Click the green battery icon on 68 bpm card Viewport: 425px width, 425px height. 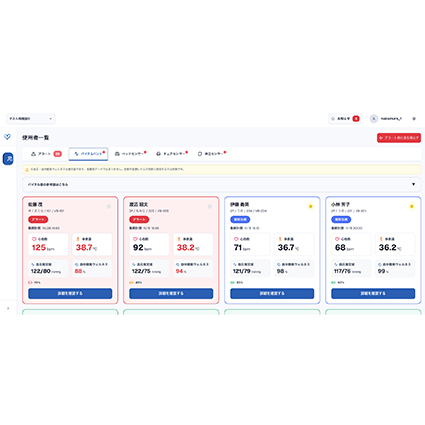tap(333, 282)
